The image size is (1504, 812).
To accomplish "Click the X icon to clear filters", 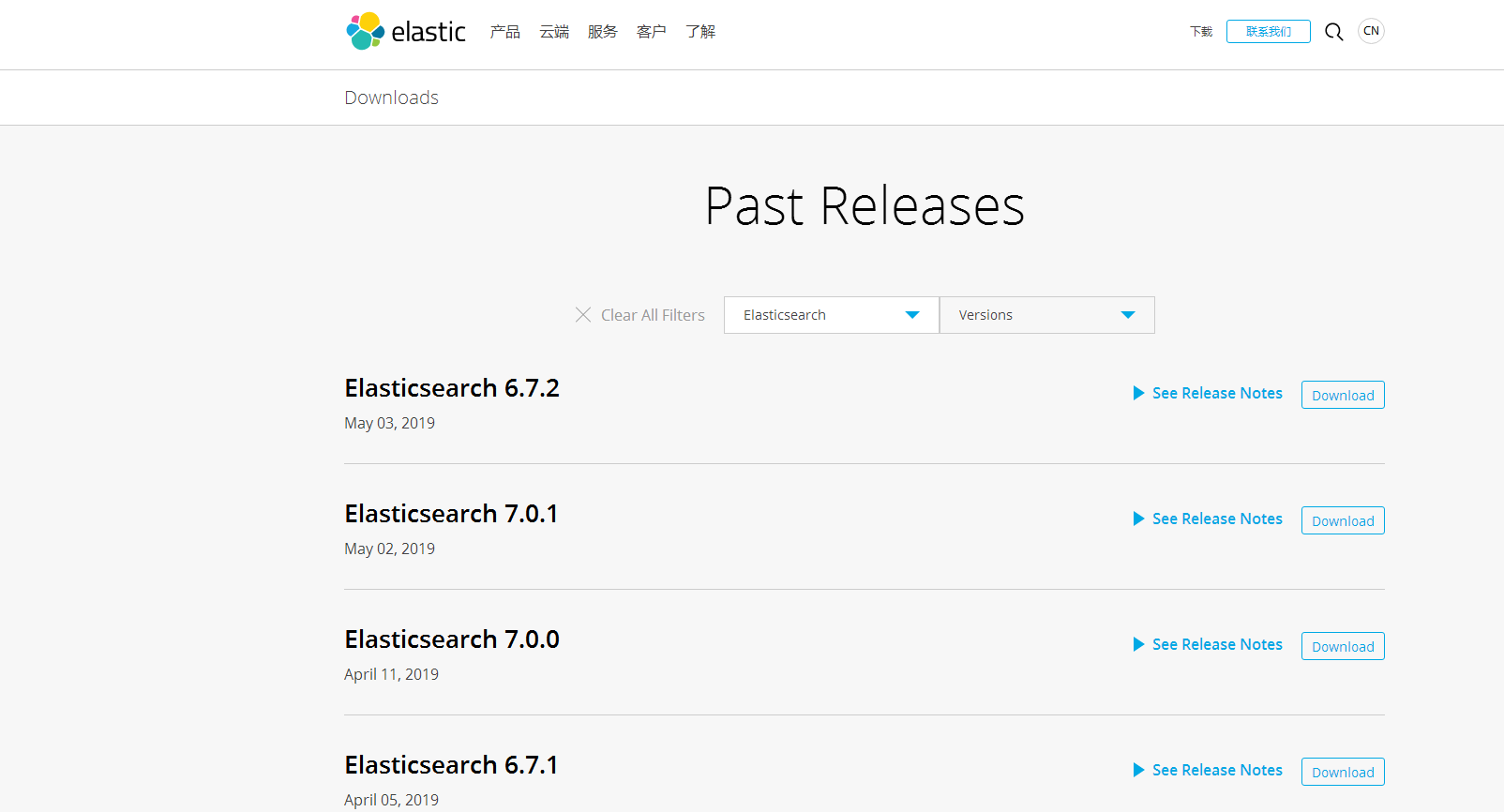I will point(583,315).
